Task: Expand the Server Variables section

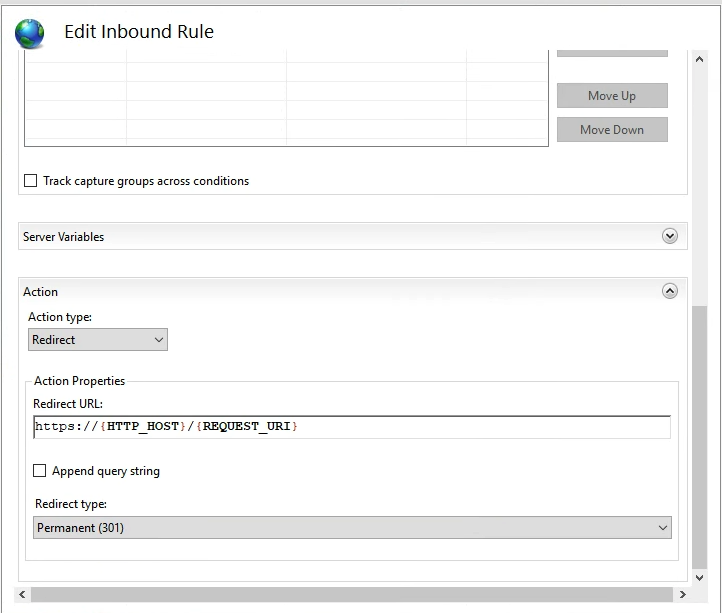Action: pyautogui.click(x=670, y=236)
